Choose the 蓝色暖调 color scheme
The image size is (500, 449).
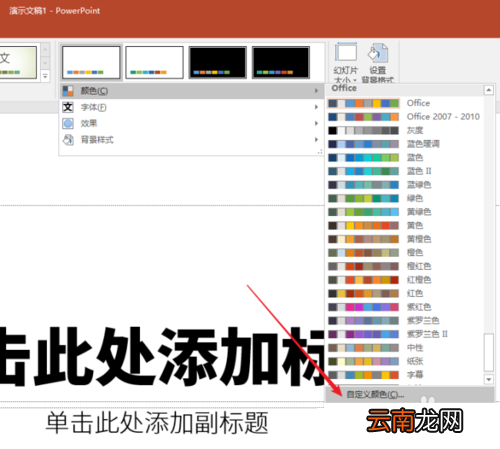404,144
